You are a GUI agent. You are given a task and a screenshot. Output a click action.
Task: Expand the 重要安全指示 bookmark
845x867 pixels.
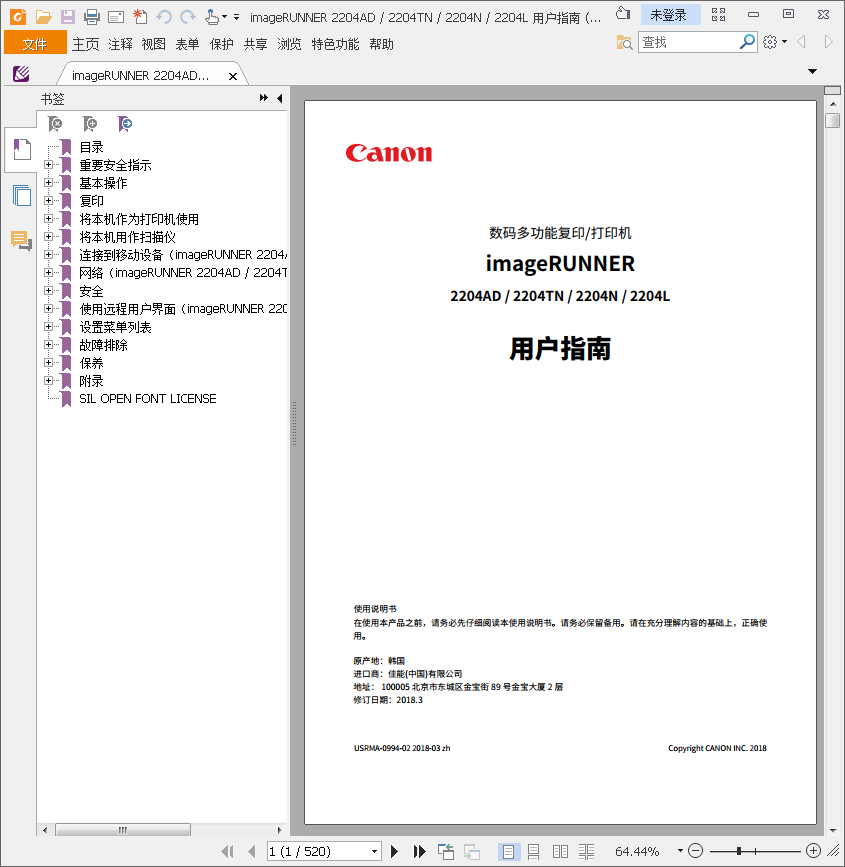coord(49,165)
